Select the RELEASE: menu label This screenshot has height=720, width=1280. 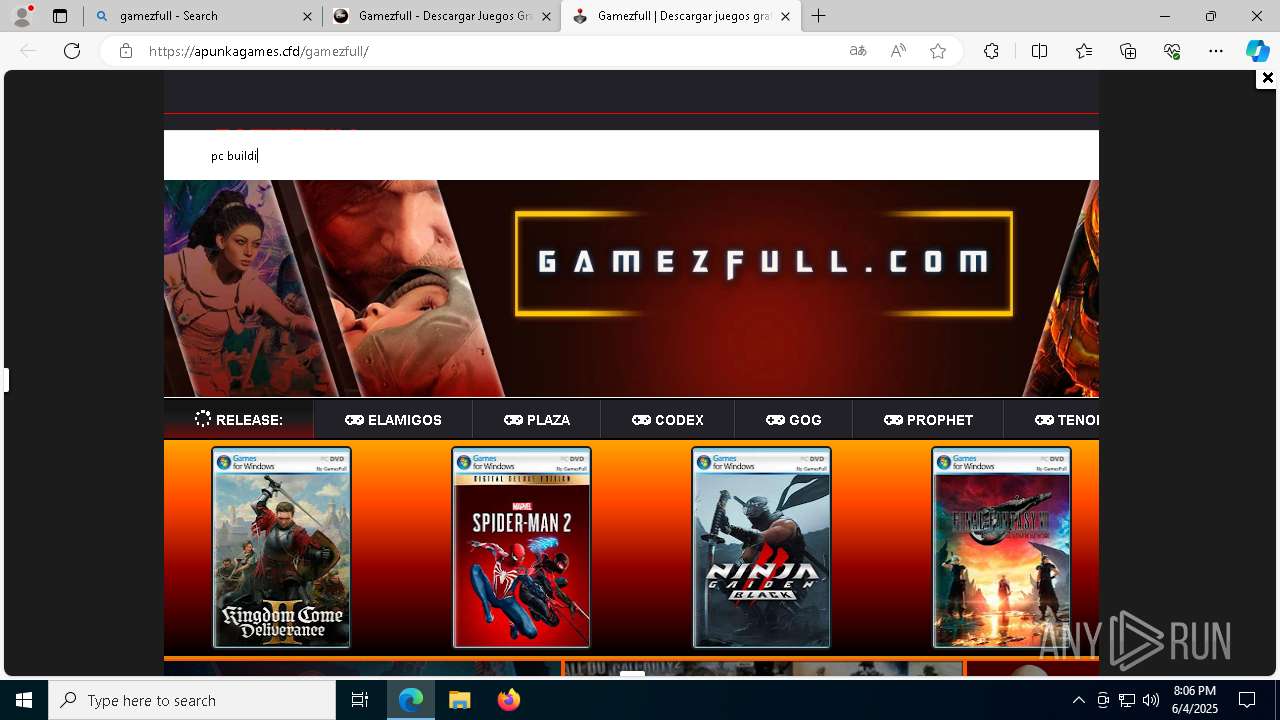(x=239, y=420)
